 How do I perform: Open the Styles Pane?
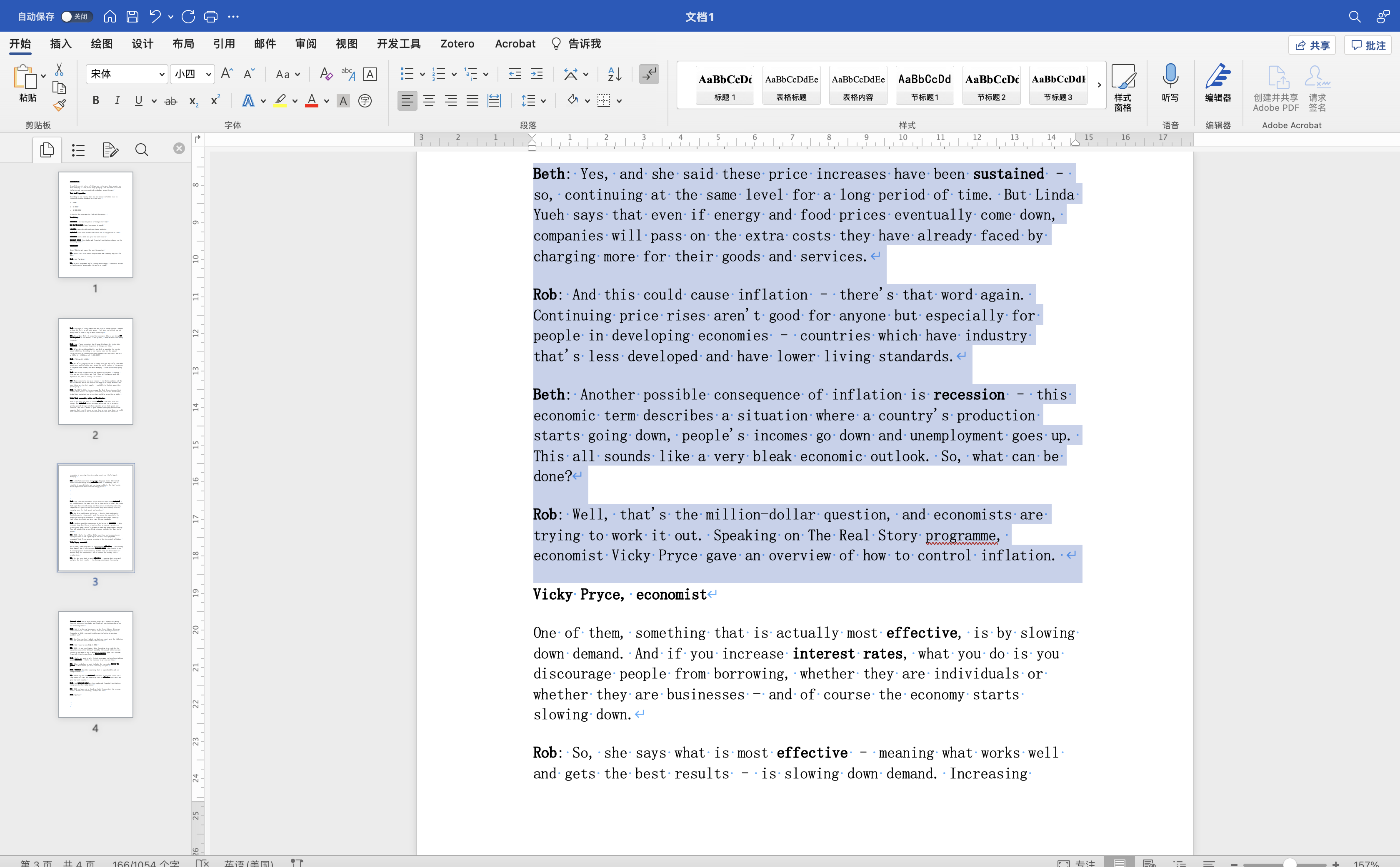click(1123, 87)
